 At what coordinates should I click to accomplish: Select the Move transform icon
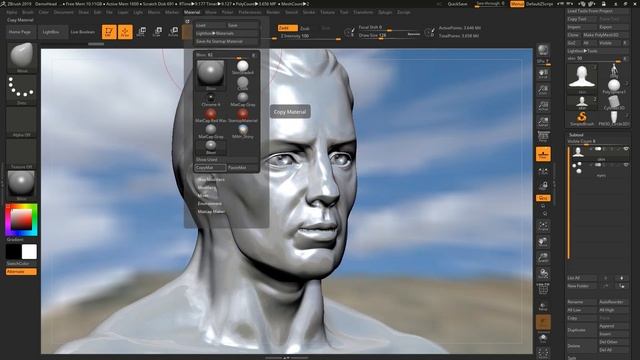click(141, 31)
